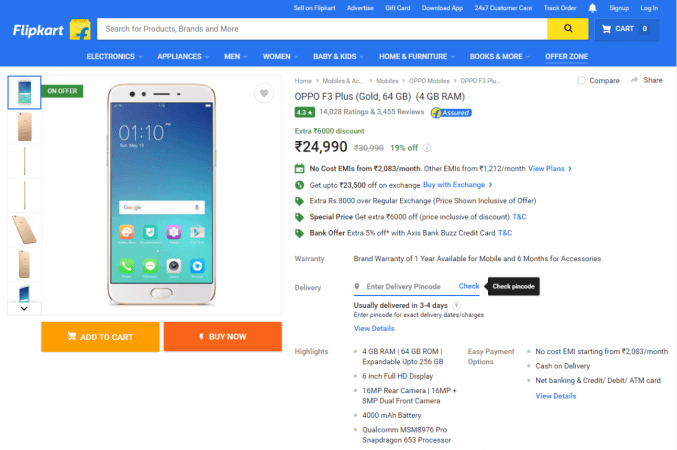Viewport: 677px width, 450px height.
Task: Click the product search input box
Action: click(322, 29)
